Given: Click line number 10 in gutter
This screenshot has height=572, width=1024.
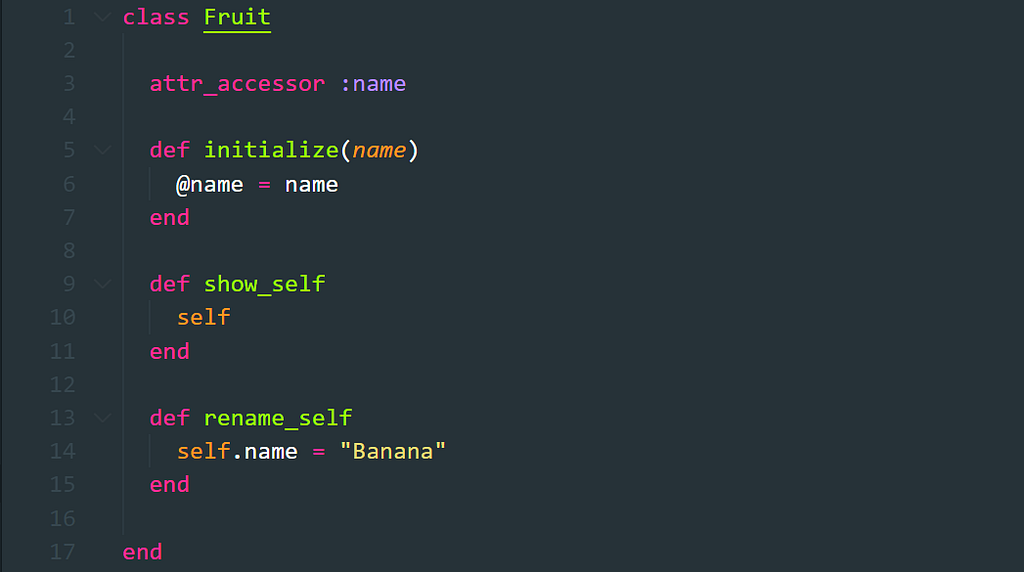Looking at the screenshot, I should pyautogui.click(x=63, y=317).
